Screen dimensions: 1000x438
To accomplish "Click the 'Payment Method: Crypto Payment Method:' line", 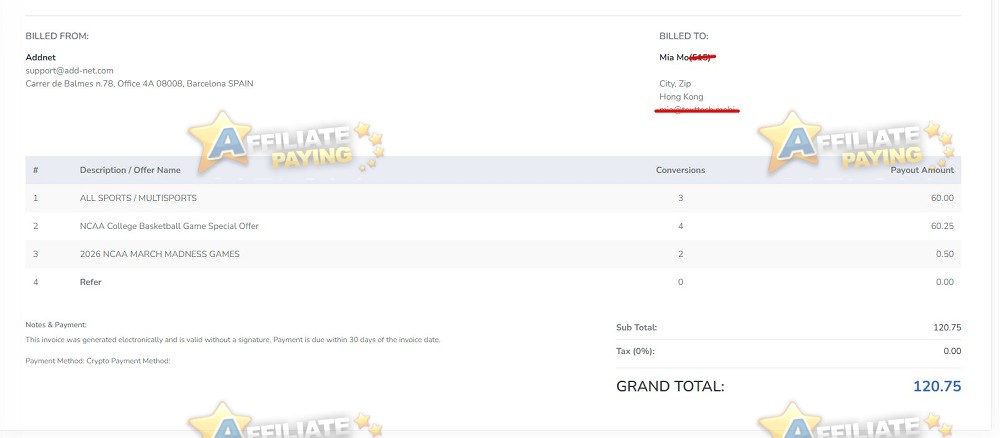I will (98, 361).
